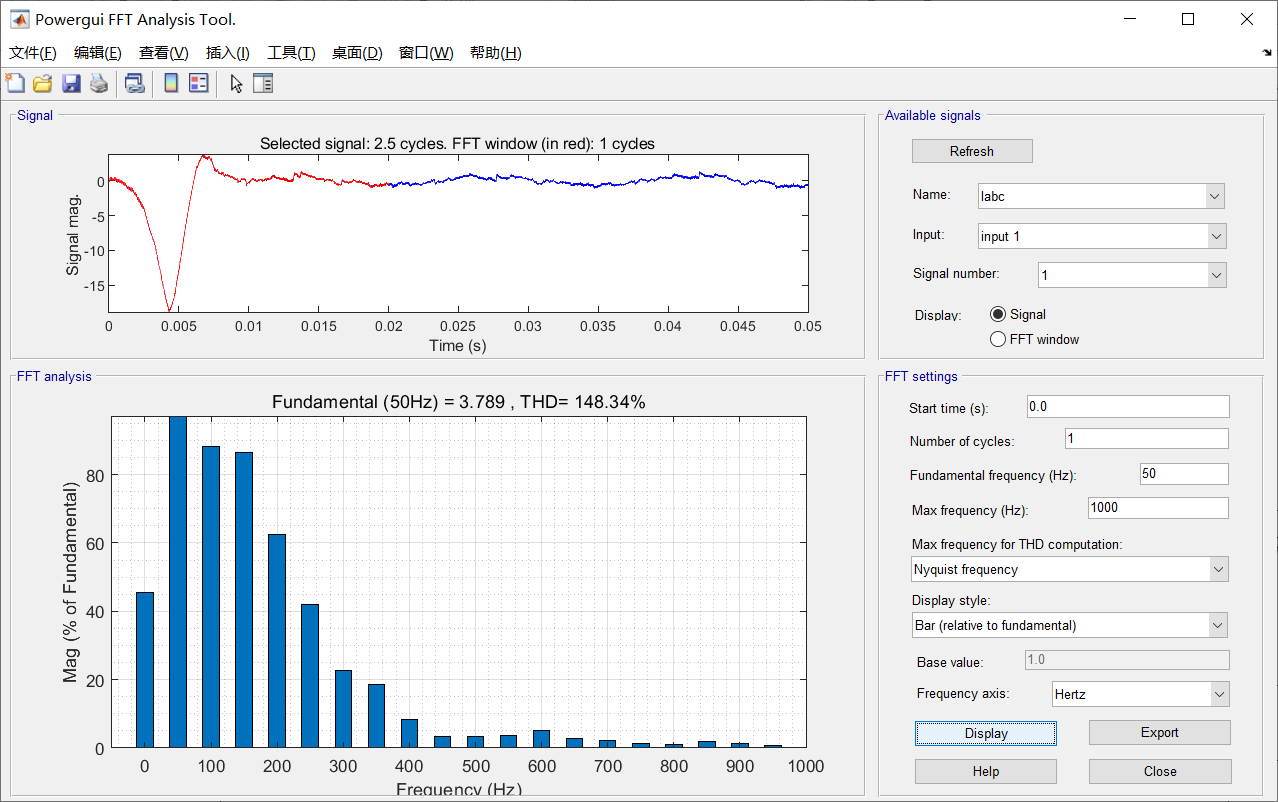Click the tallest bar at 50 Hz
This screenshot has width=1278, height=802.
pyautogui.click(x=178, y=582)
